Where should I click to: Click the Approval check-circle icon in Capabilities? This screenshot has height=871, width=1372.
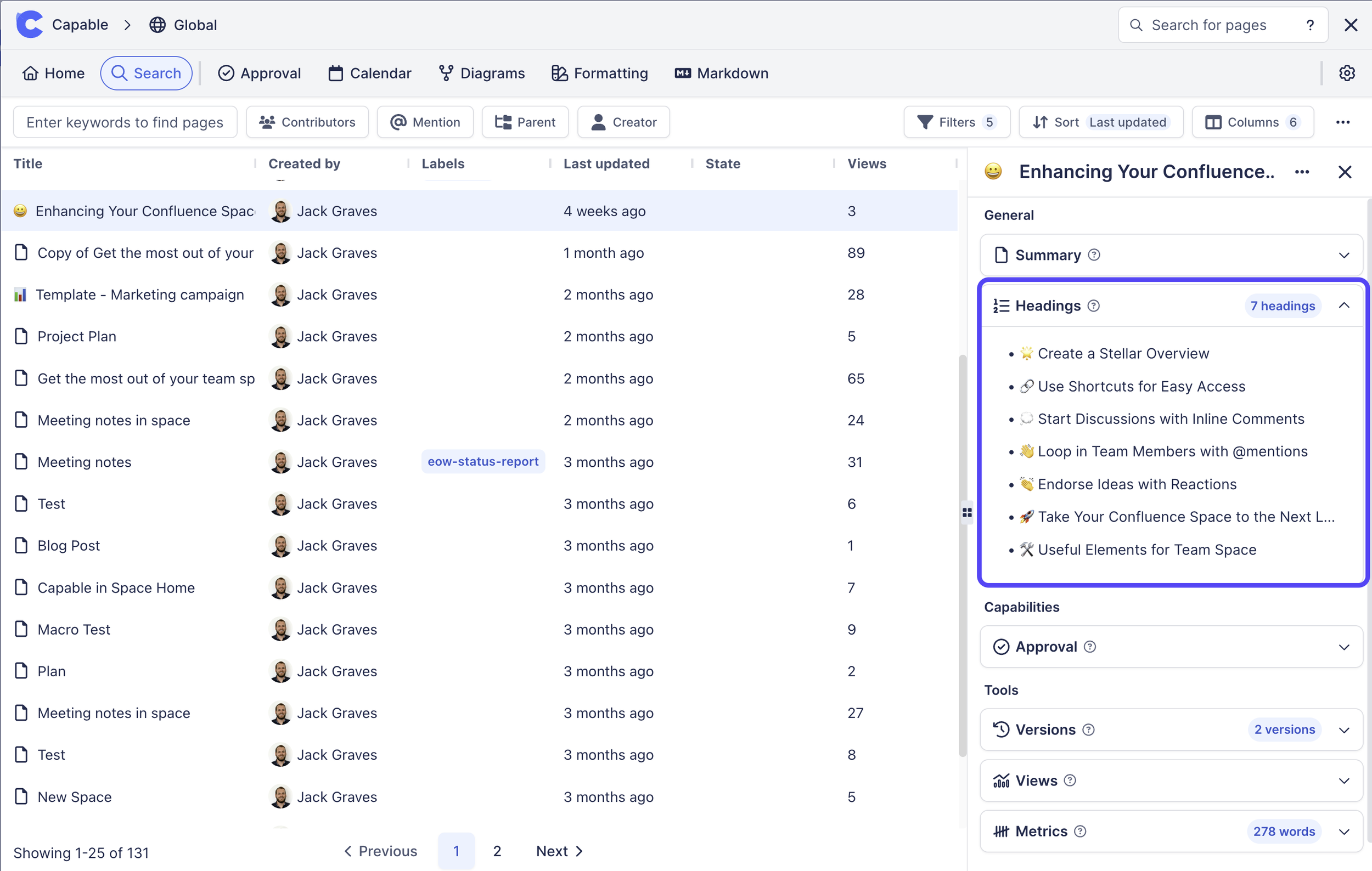pos(1001,646)
